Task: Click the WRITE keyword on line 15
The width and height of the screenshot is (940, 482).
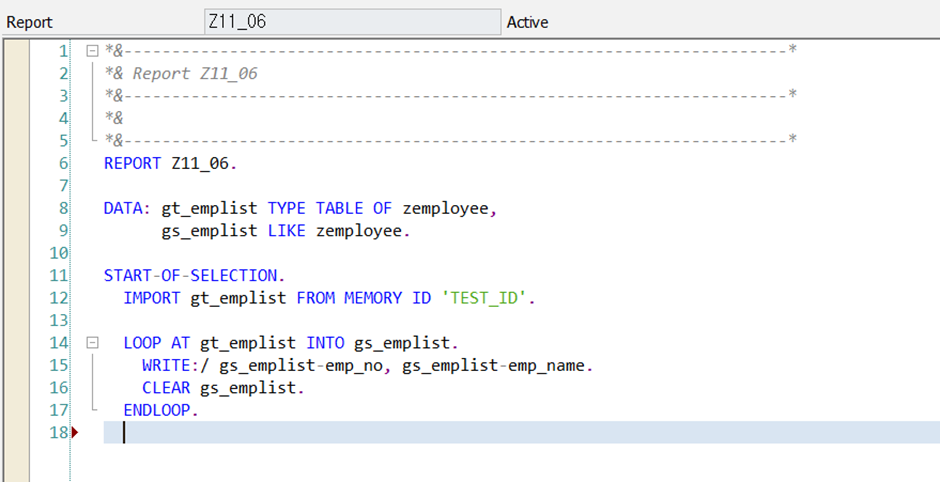Action: (x=166, y=365)
